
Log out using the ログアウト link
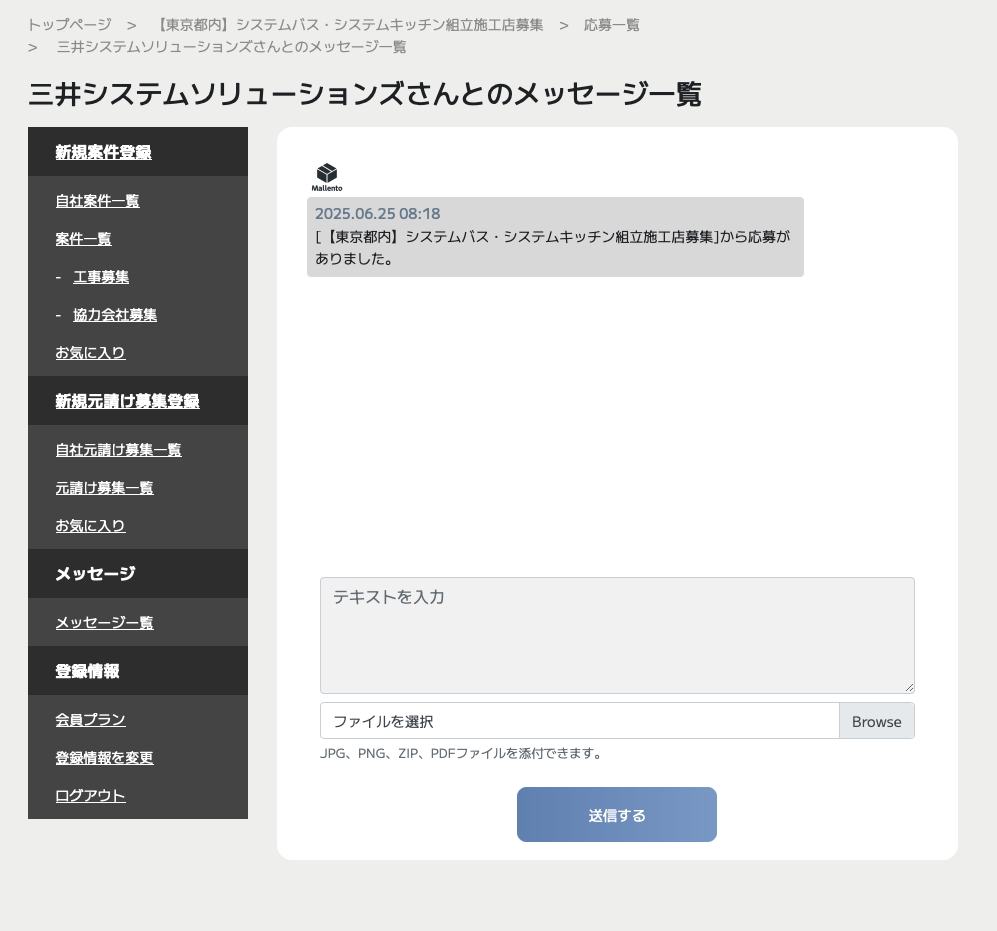click(90, 796)
